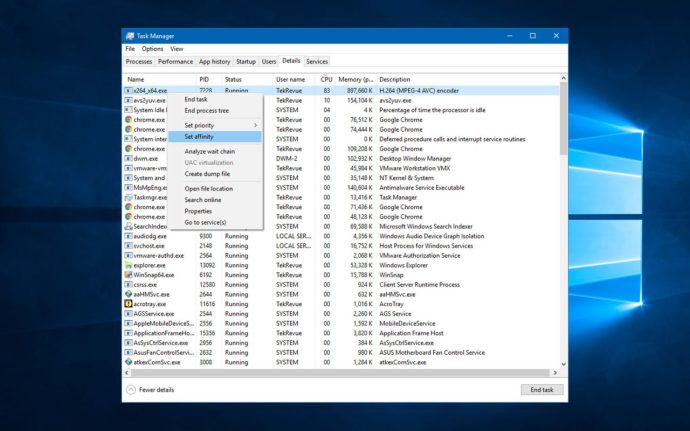The width and height of the screenshot is (690, 431).
Task: Open the Options menu
Action: click(x=152, y=48)
